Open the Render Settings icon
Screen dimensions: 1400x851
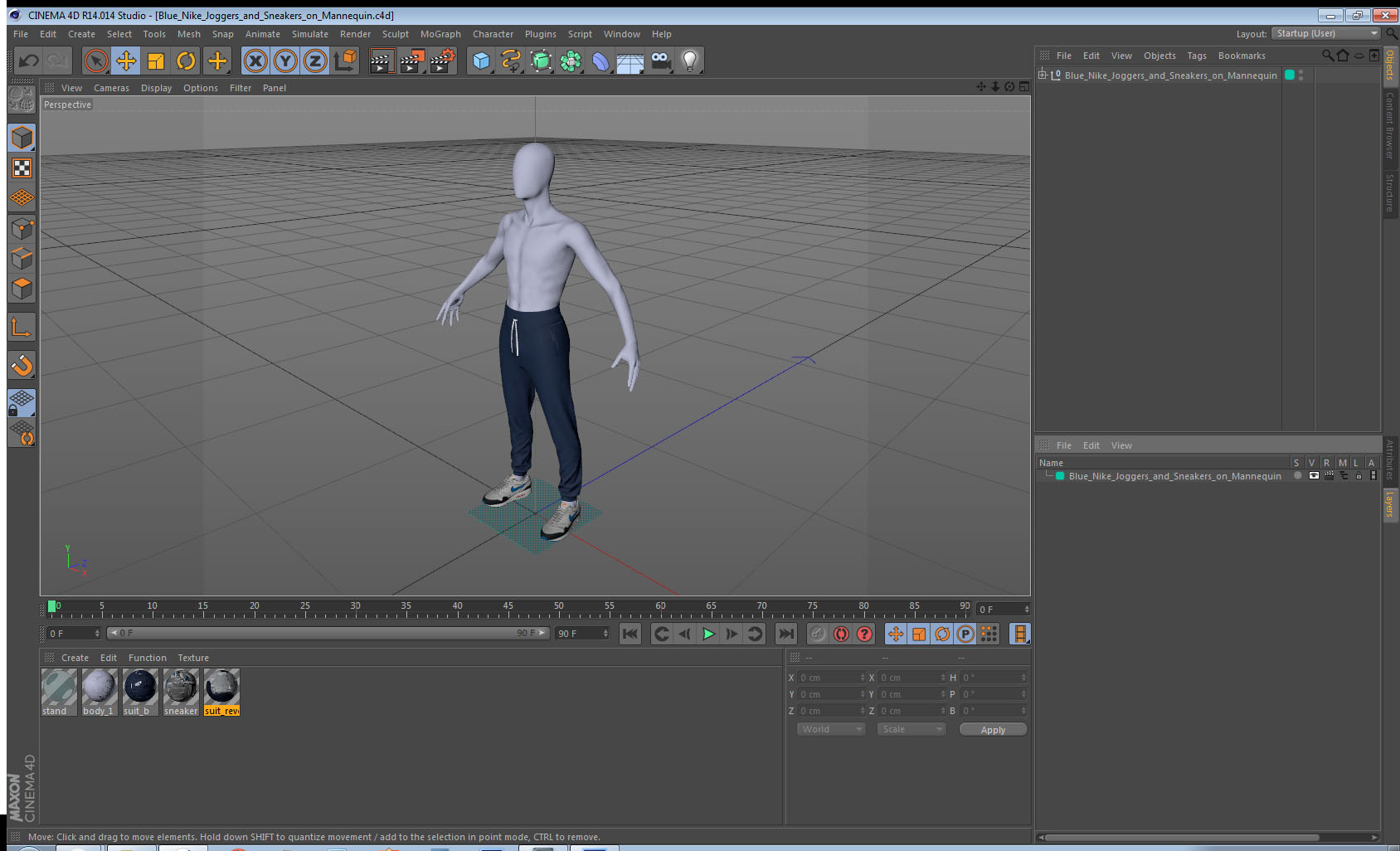coord(441,61)
